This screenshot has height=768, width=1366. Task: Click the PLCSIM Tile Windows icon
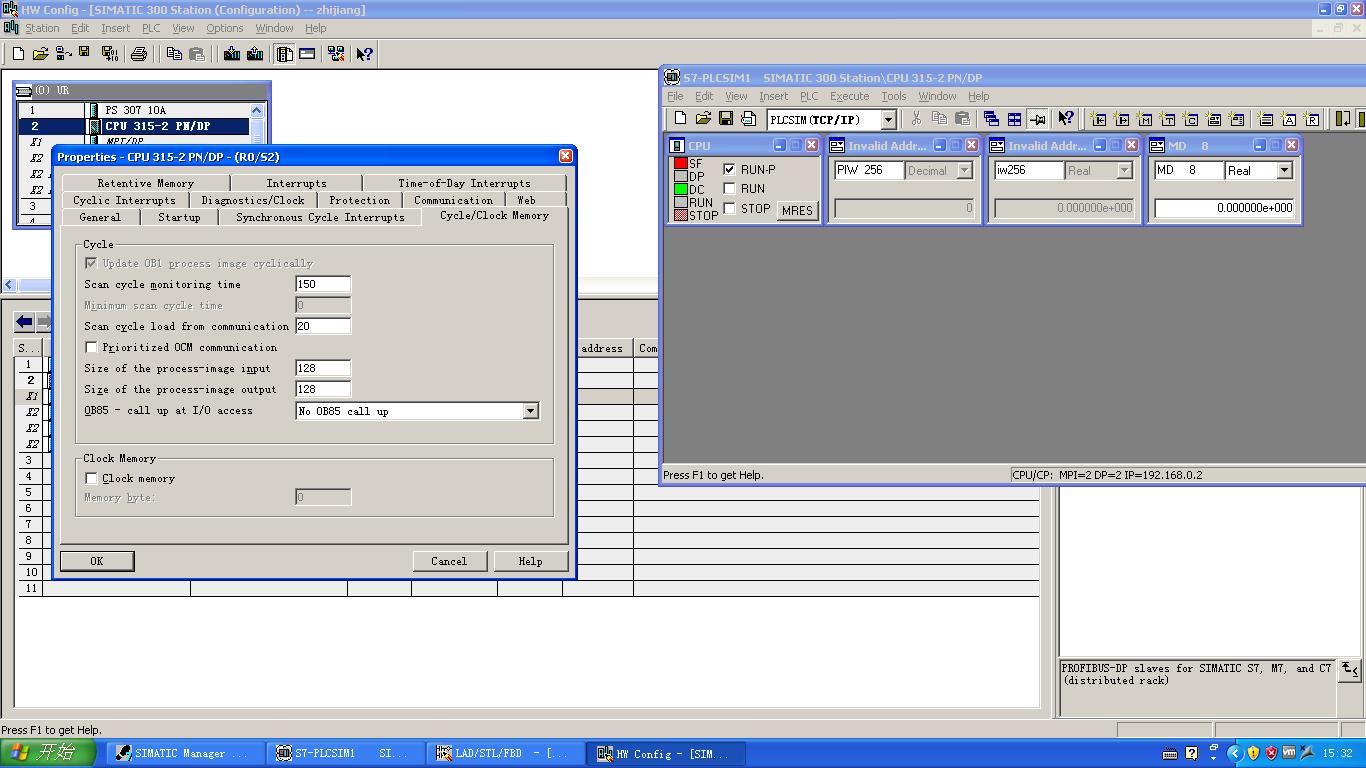1014,119
